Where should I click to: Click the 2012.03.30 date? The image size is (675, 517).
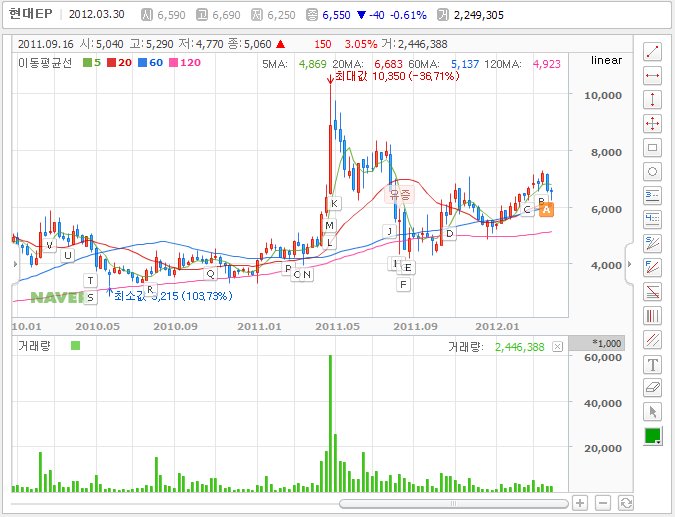97,14
